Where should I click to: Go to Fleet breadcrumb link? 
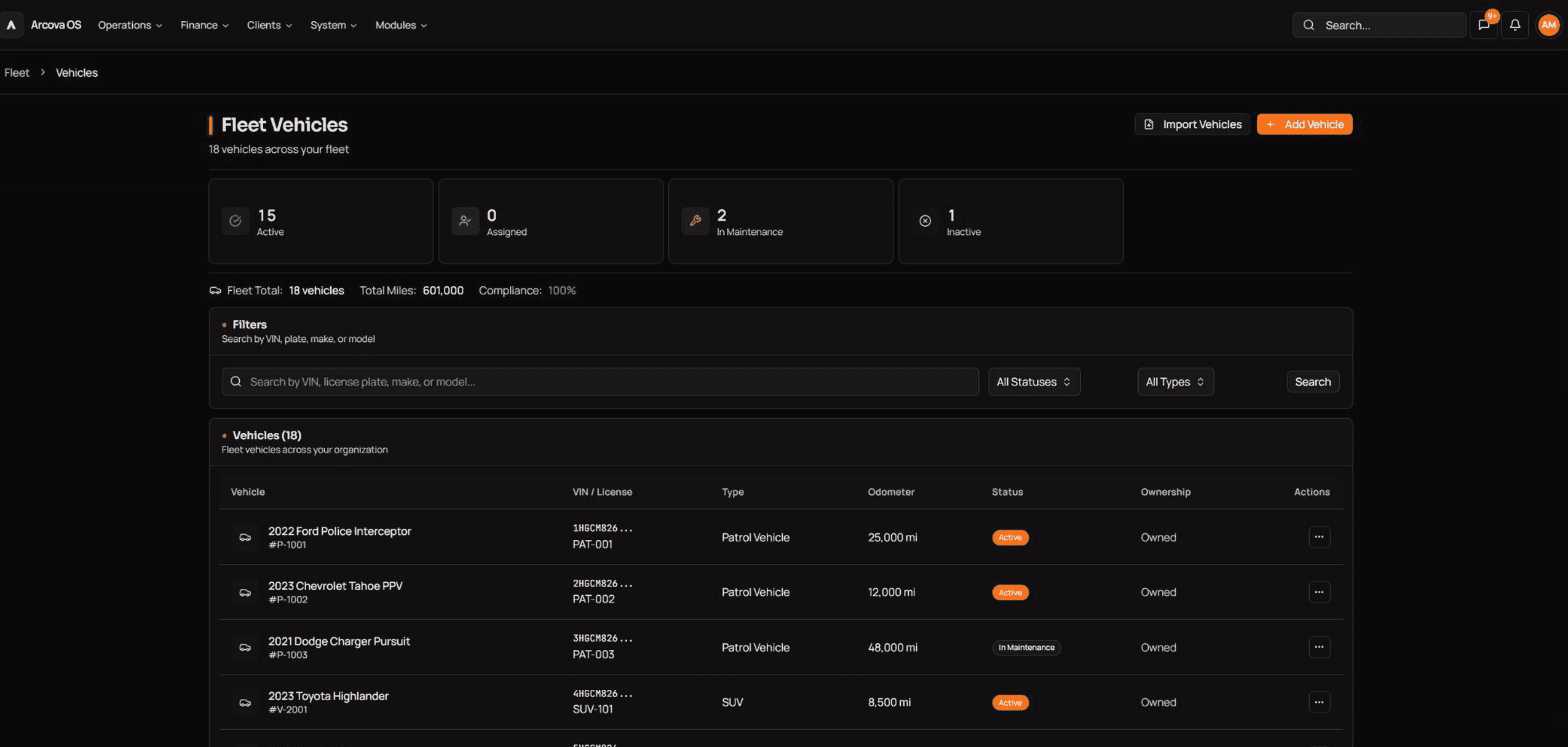tap(17, 73)
